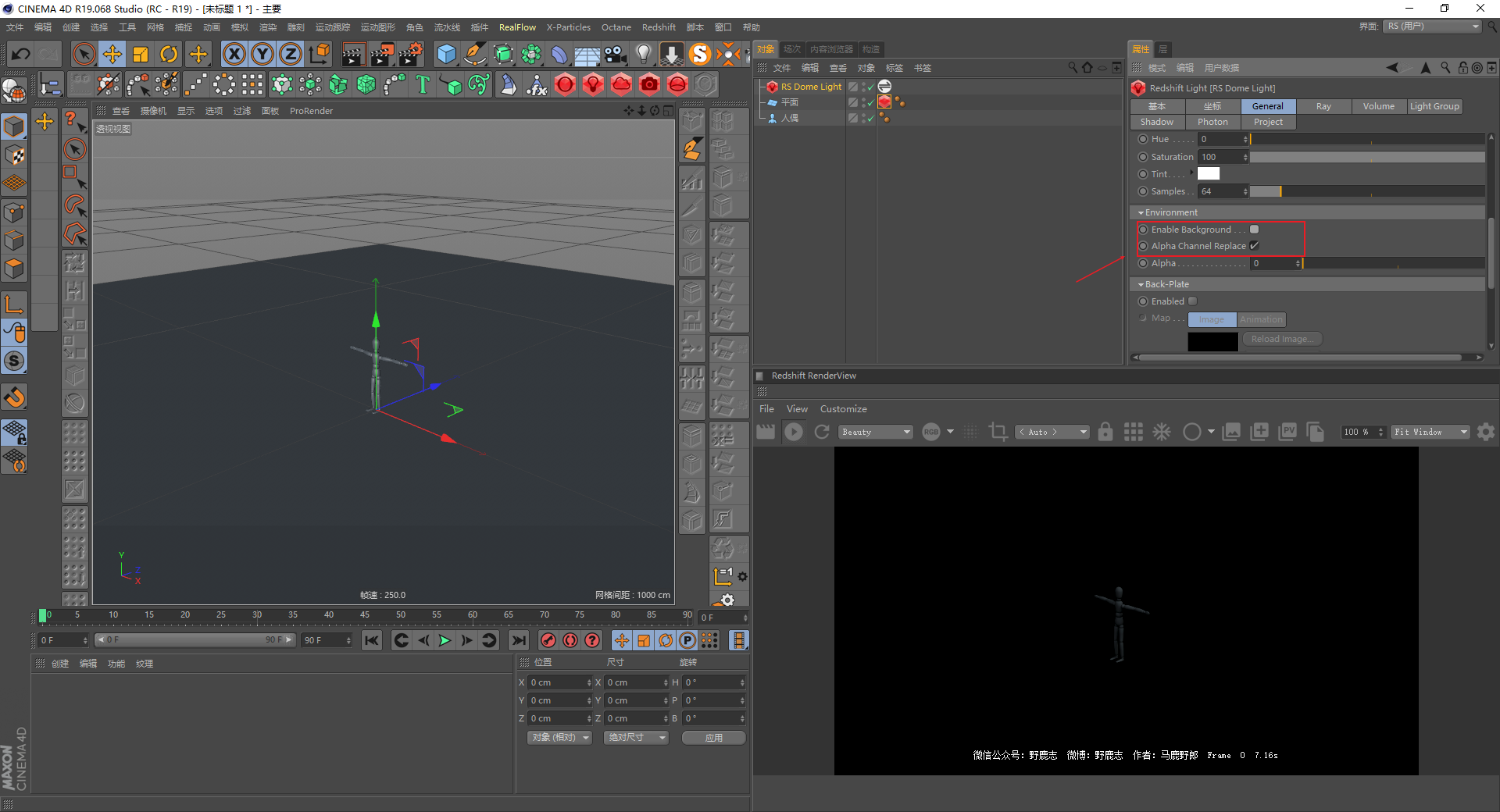
Task: Select the Scale tool
Action: pos(141,54)
